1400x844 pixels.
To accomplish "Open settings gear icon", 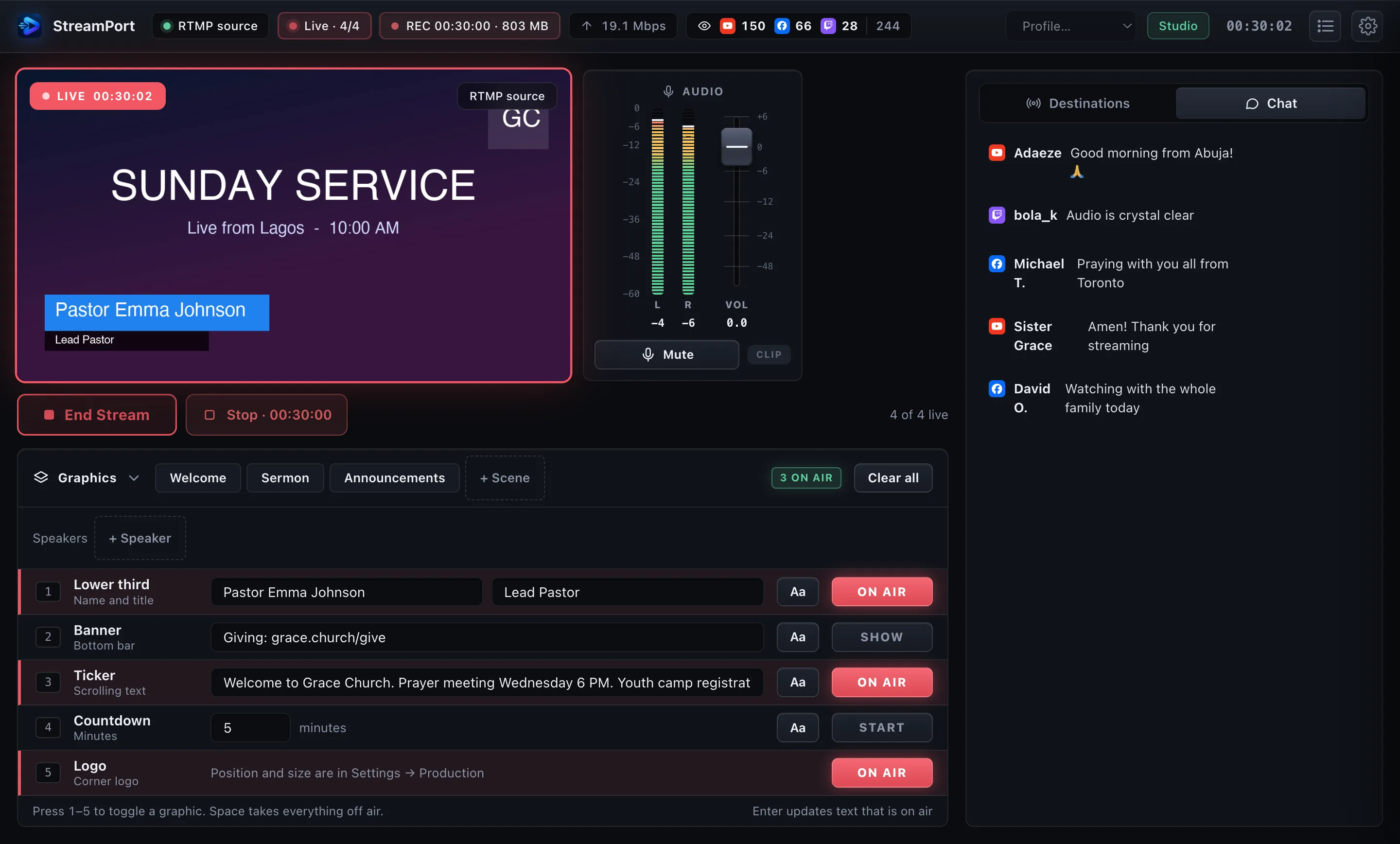I will 1367,26.
